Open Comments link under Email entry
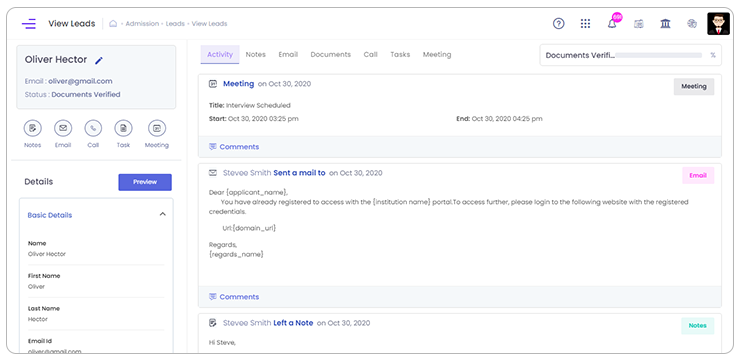 point(239,297)
